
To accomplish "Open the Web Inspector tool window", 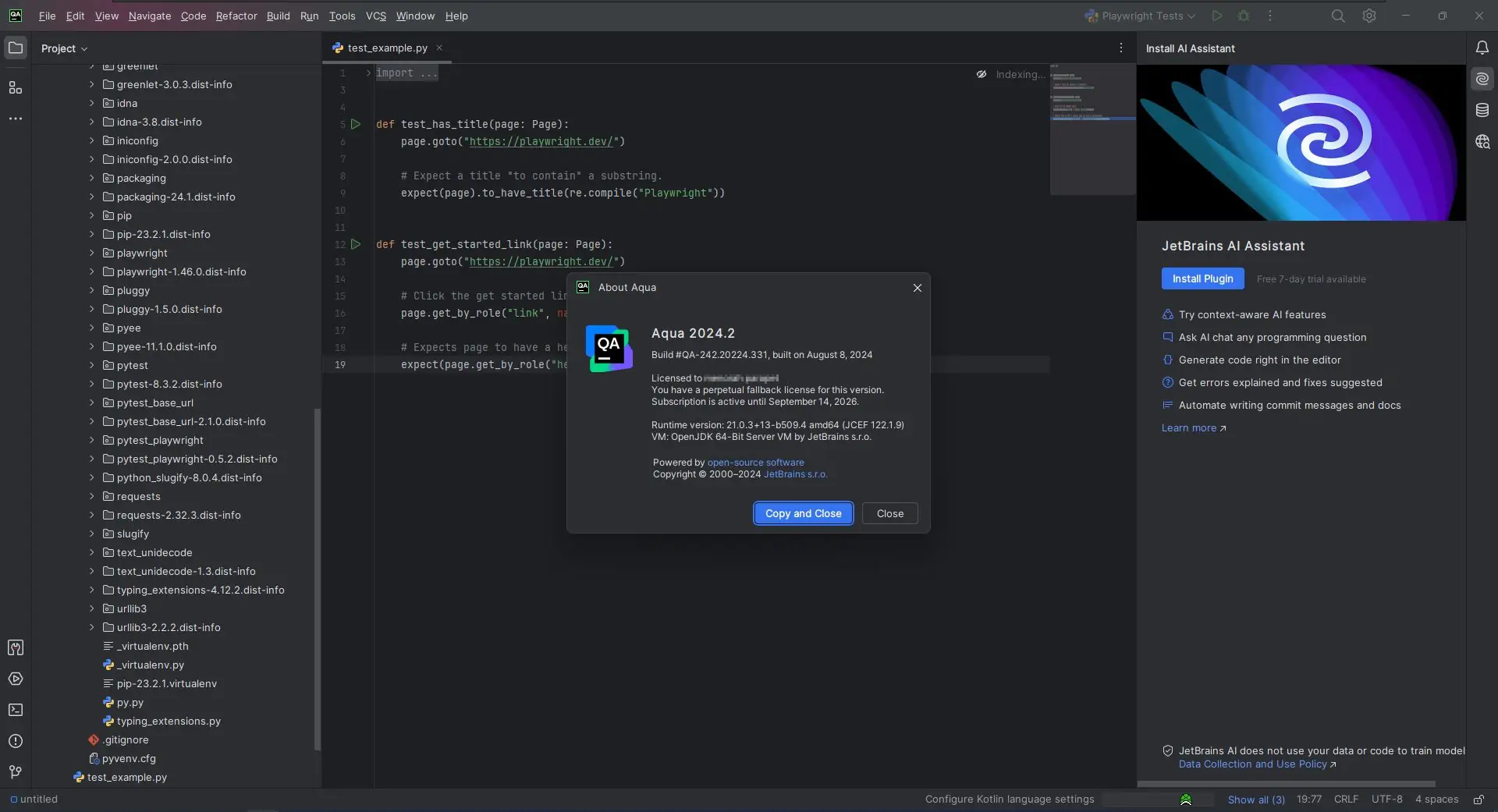I will point(1482,141).
